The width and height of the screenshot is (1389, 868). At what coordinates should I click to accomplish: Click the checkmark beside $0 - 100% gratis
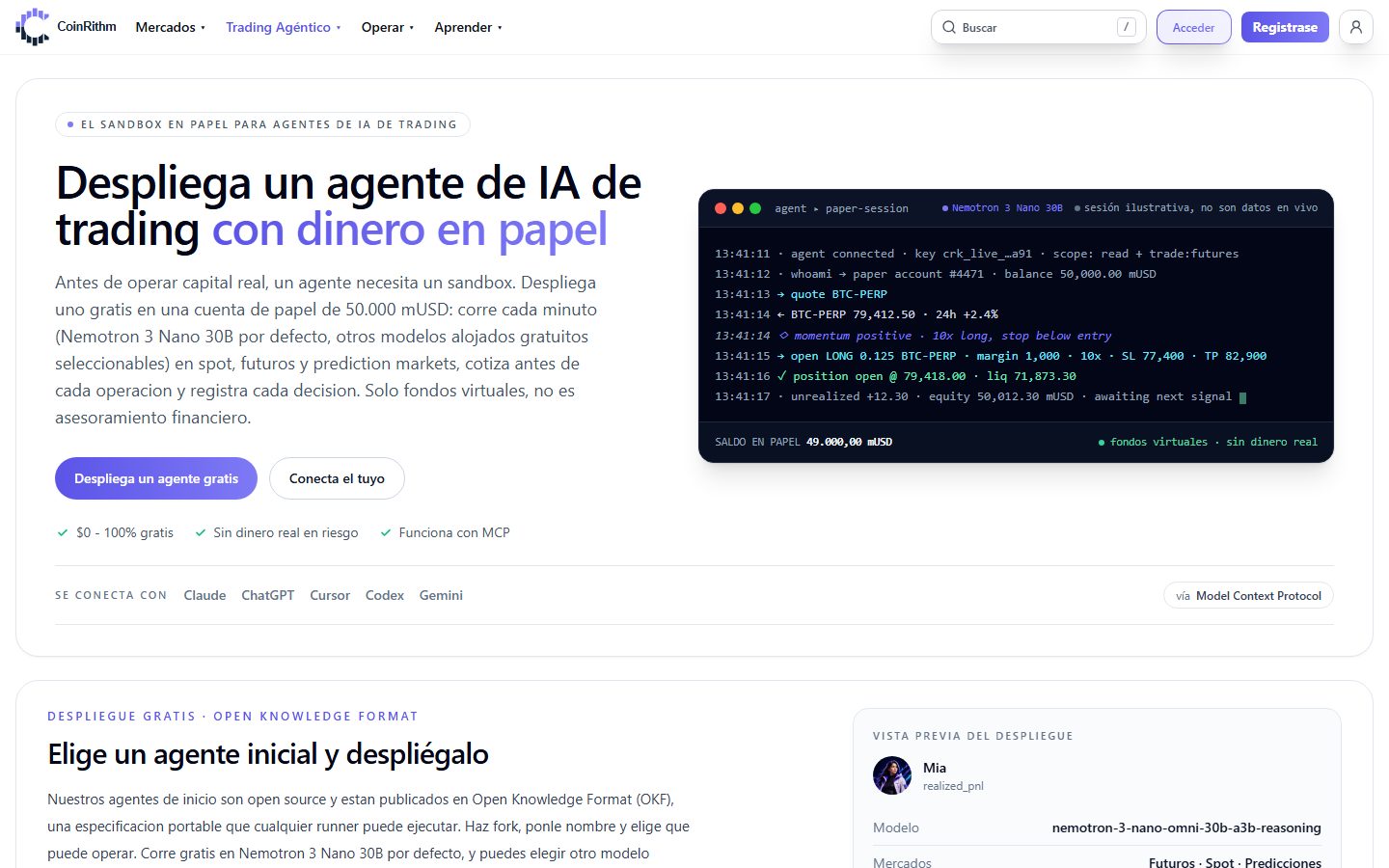[63, 532]
